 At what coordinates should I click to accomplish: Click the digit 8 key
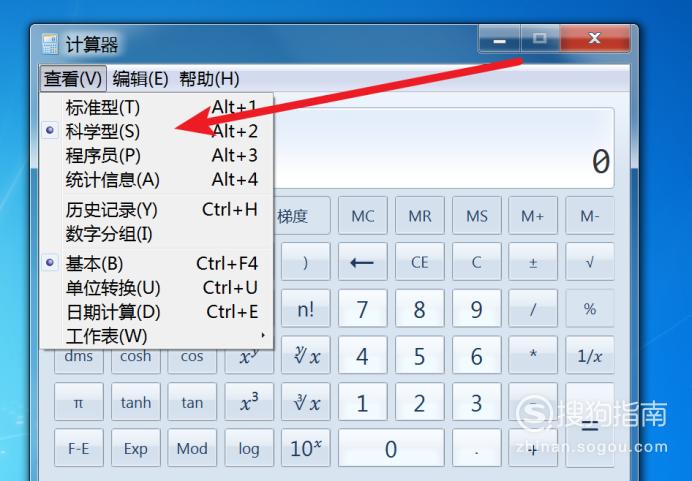[420, 309]
